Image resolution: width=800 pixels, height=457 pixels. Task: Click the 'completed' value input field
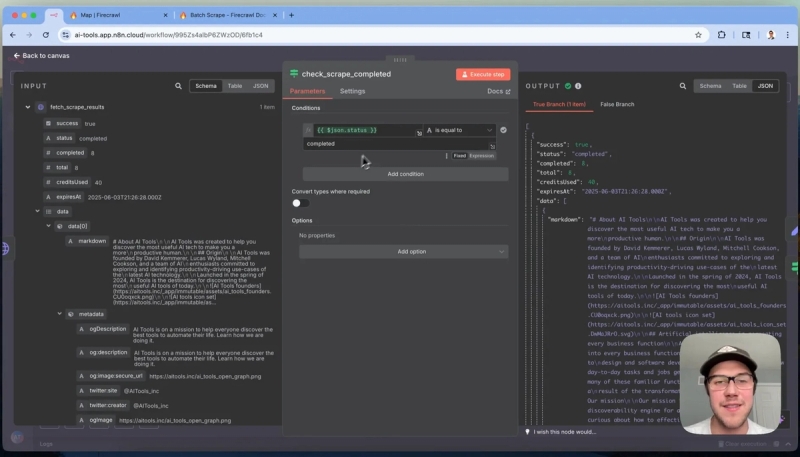pyautogui.click(x=399, y=144)
